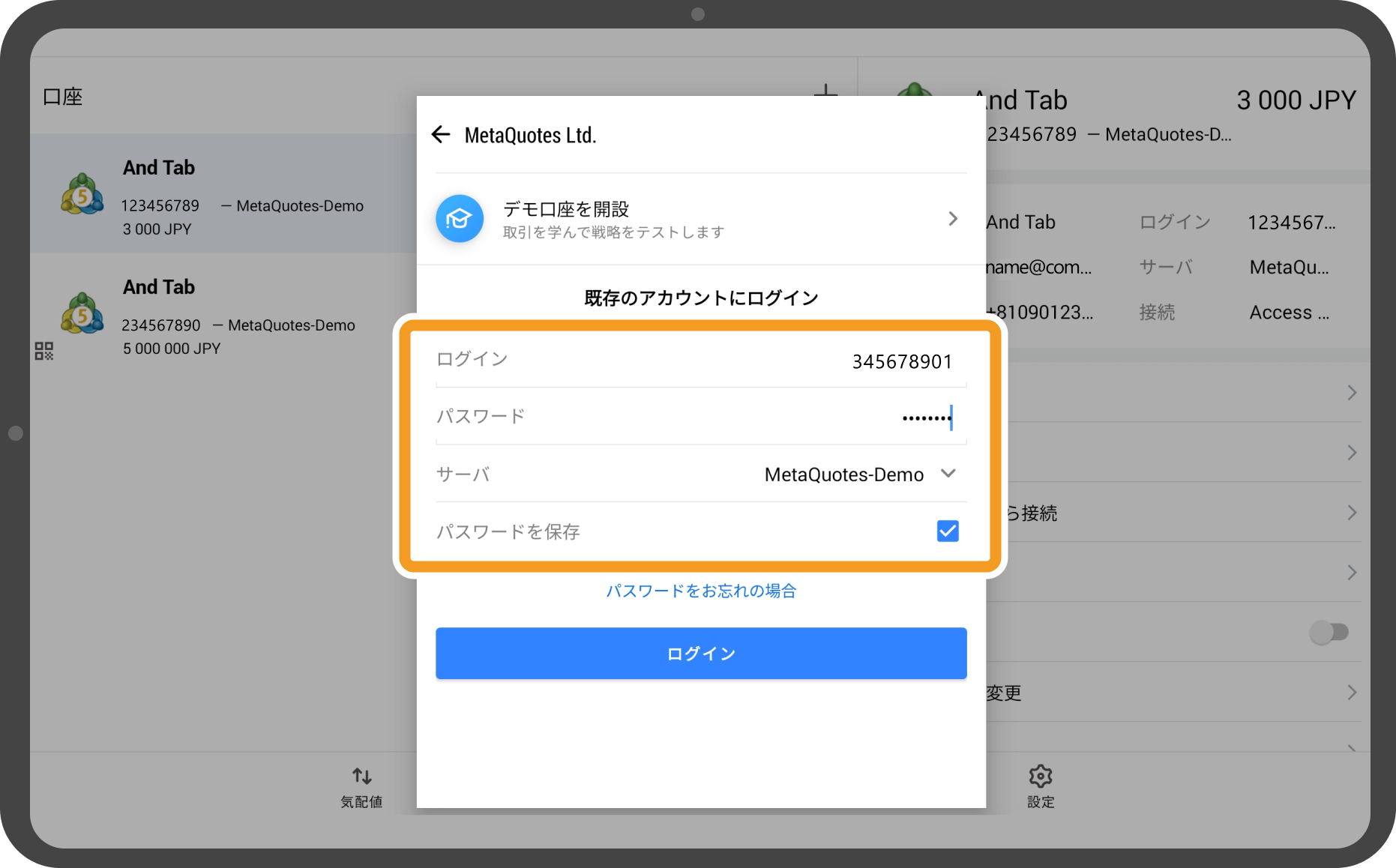The image size is (1396, 868).
Task: Click the graduation cap demo account icon
Action: coord(459,218)
